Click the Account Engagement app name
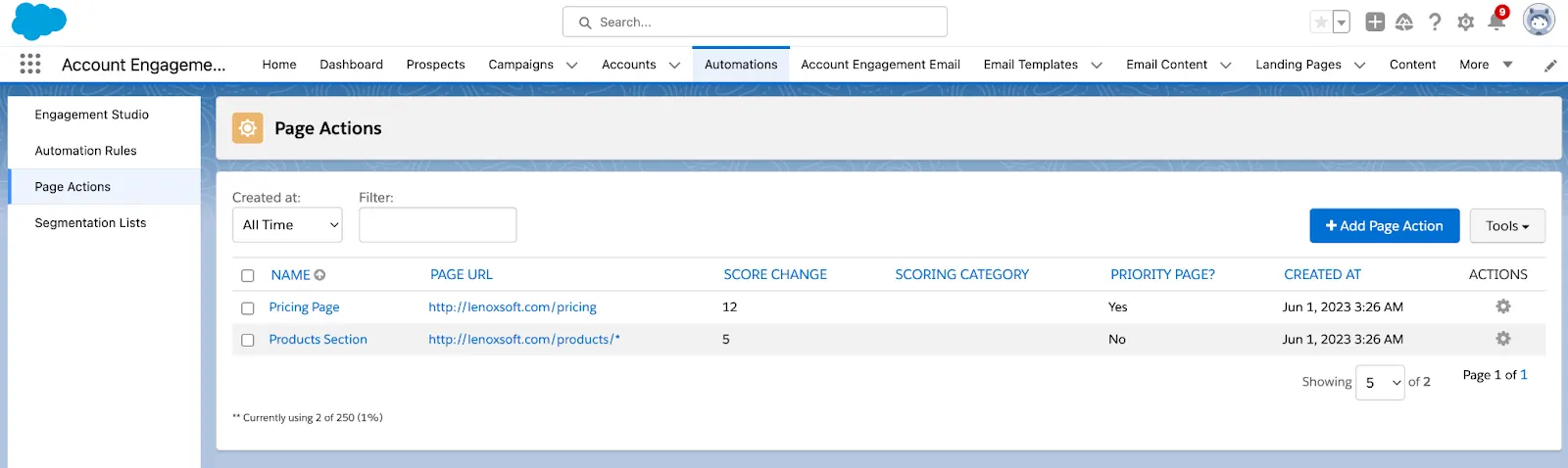Viewport: 1568px width, 468px height. [143, 65]
